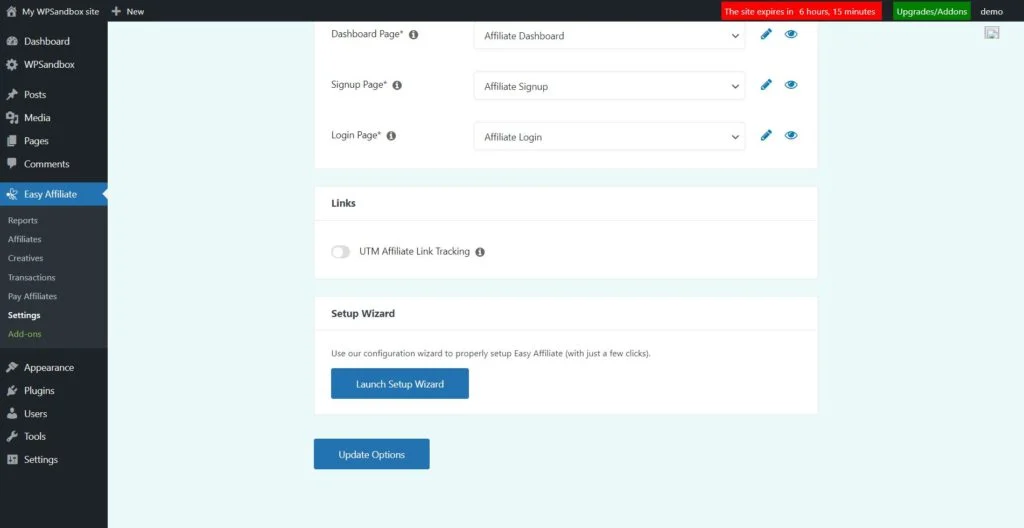Open the Dashboard Page dropdown
Image resolution: width=1024 pixels, height=528 pixels.
pos(609,36)
